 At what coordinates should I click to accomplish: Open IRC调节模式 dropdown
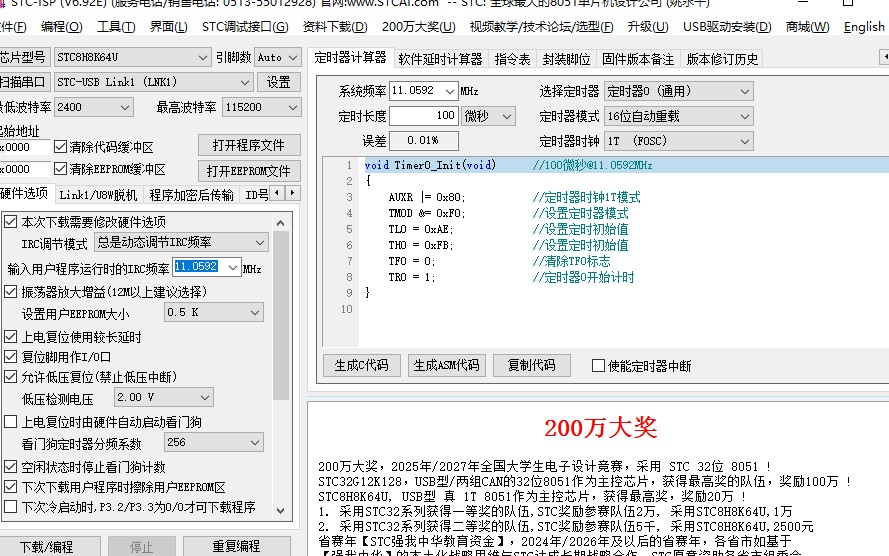[181, 243]
